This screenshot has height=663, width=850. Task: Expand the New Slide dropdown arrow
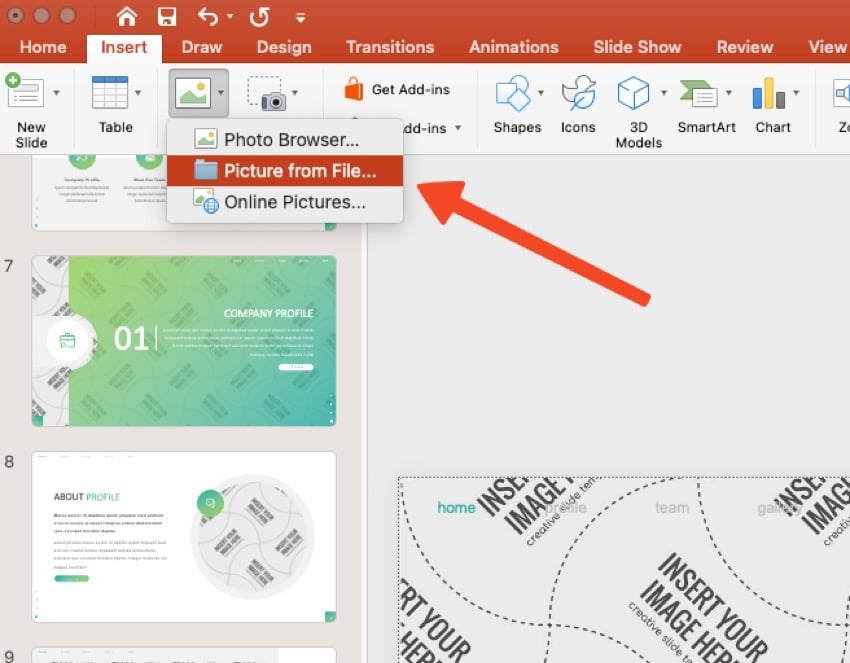pyautogui.click(x=56, y=93)
